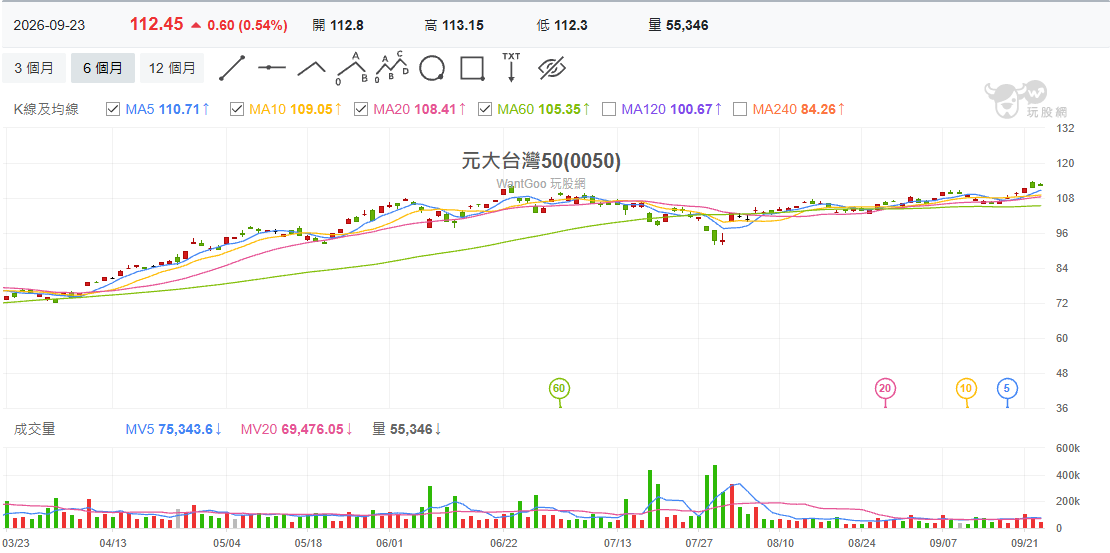Select the trend line drawing tool

(231, 68)
